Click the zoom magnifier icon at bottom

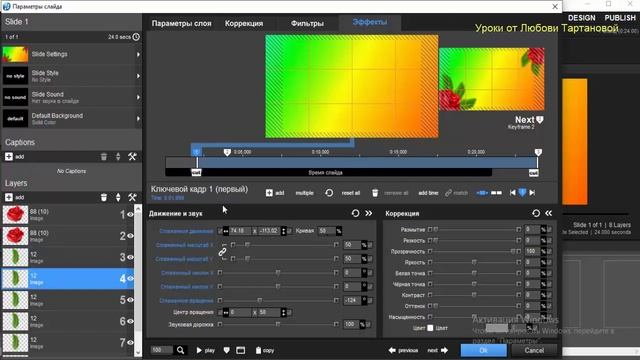coord(180,350)
